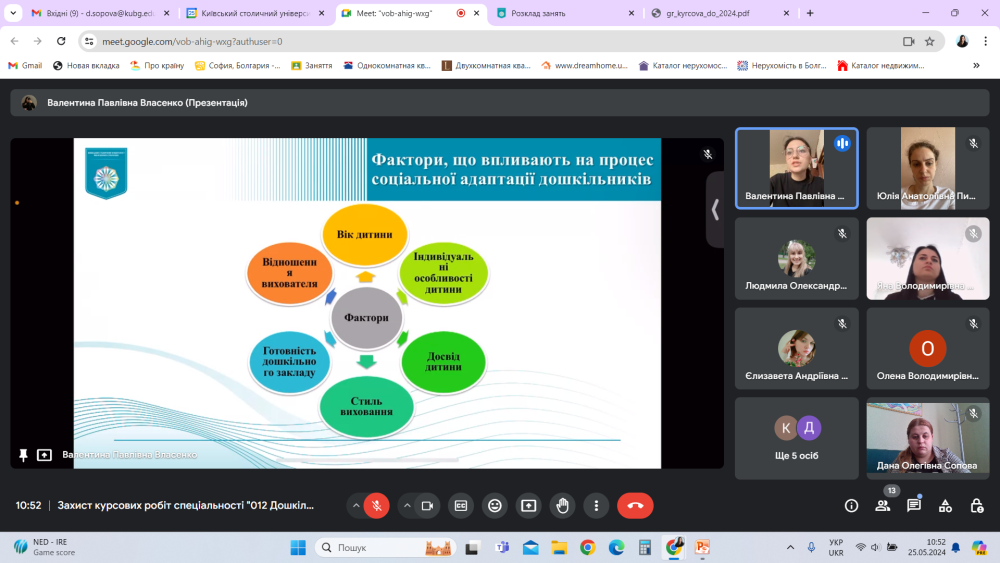Unmute the microphone in Meet
This screenshot has height=563, width=1000.
377,506
